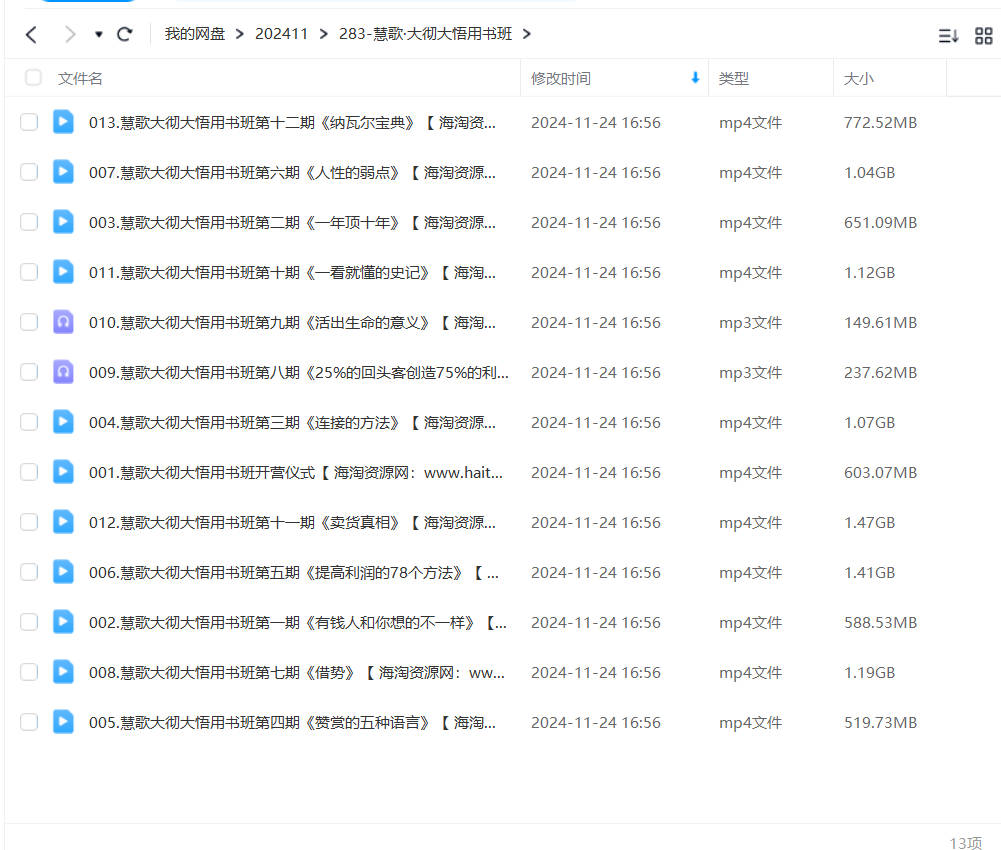Click video icon of file 003 一年顶十年
The width and height of the screenshot is (1001, 850).
tap(63, 222)
